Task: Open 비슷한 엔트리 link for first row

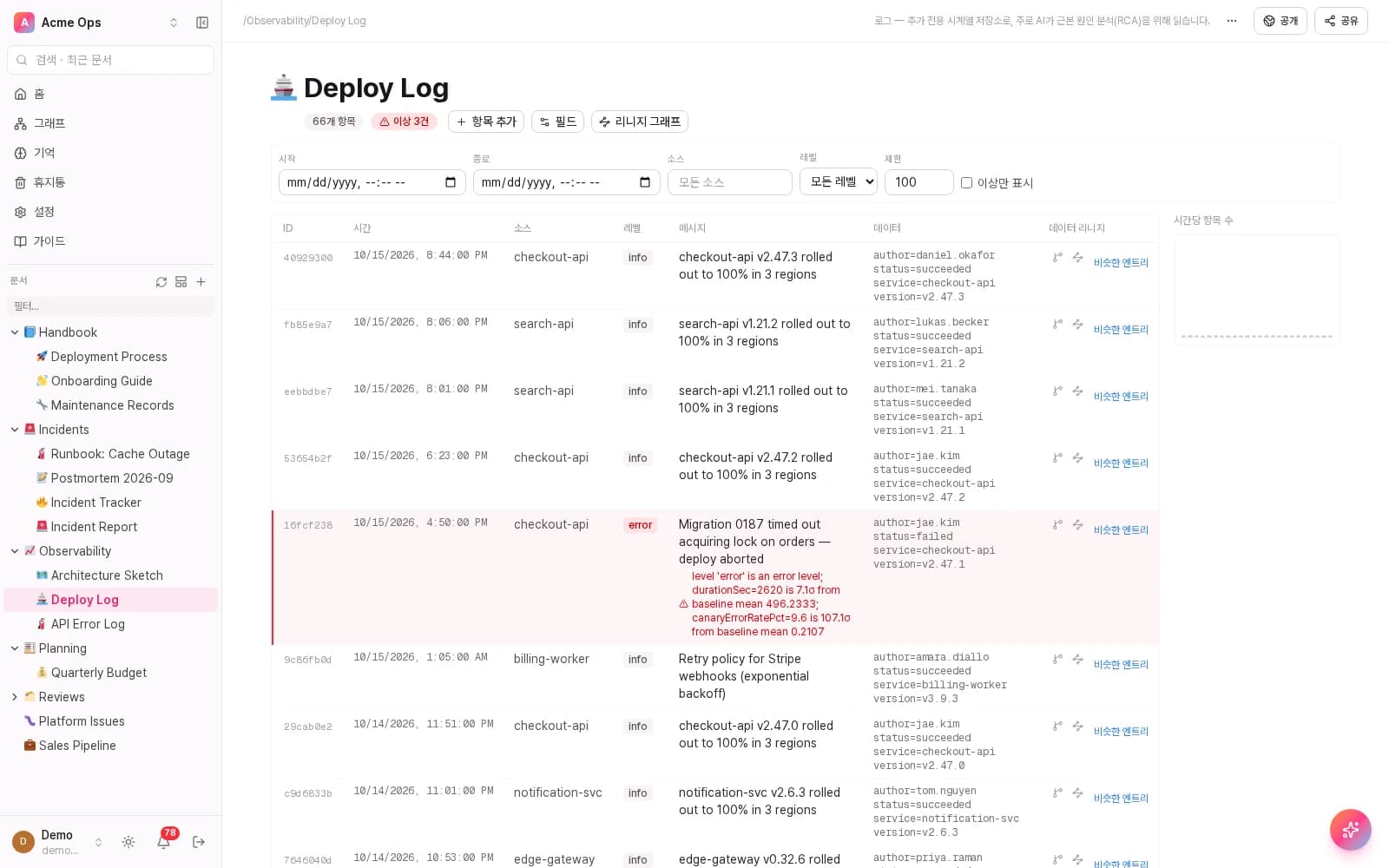Action: (x=1121, y=263)
